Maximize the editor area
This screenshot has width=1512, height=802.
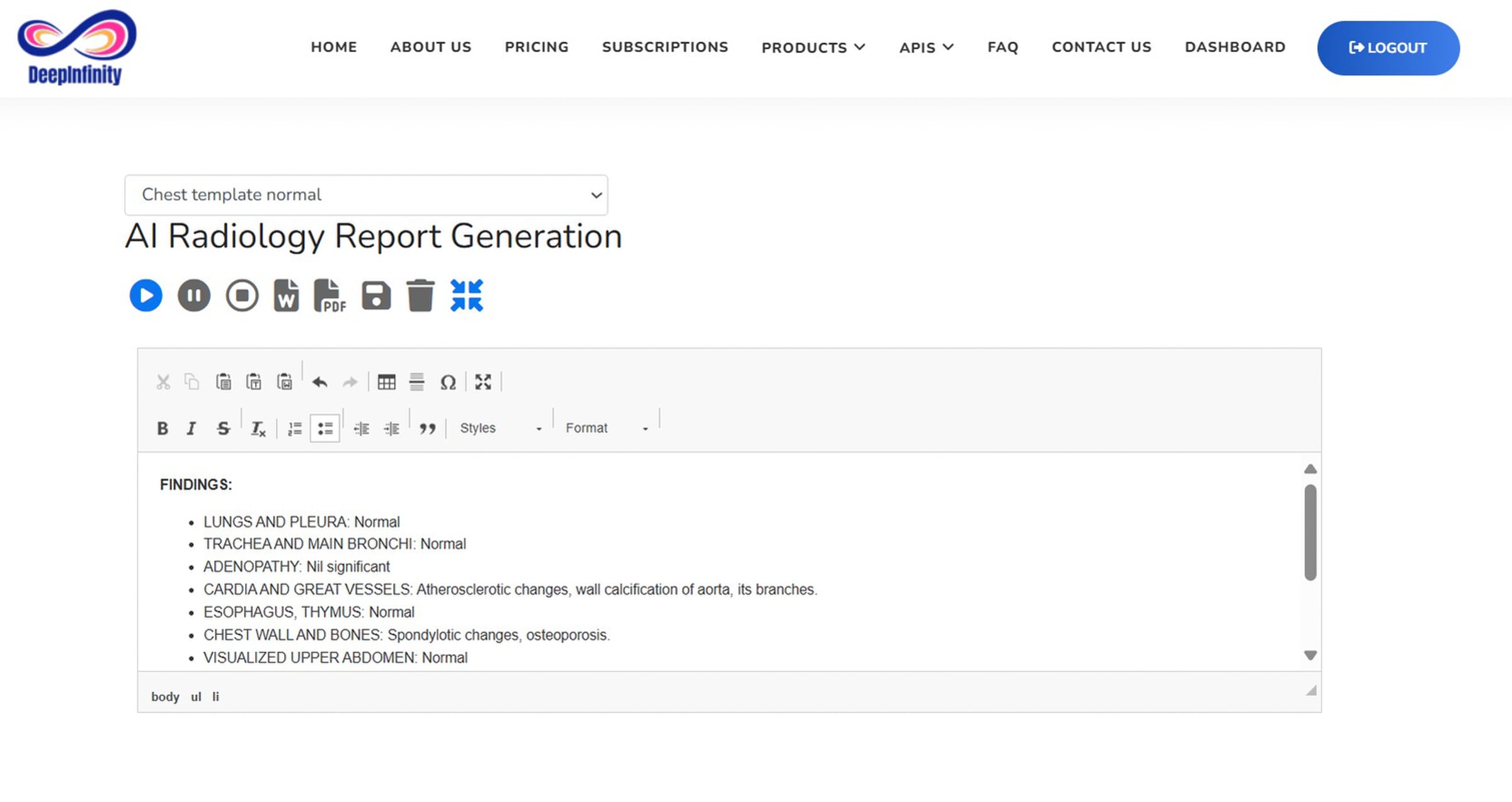(483, 382)
